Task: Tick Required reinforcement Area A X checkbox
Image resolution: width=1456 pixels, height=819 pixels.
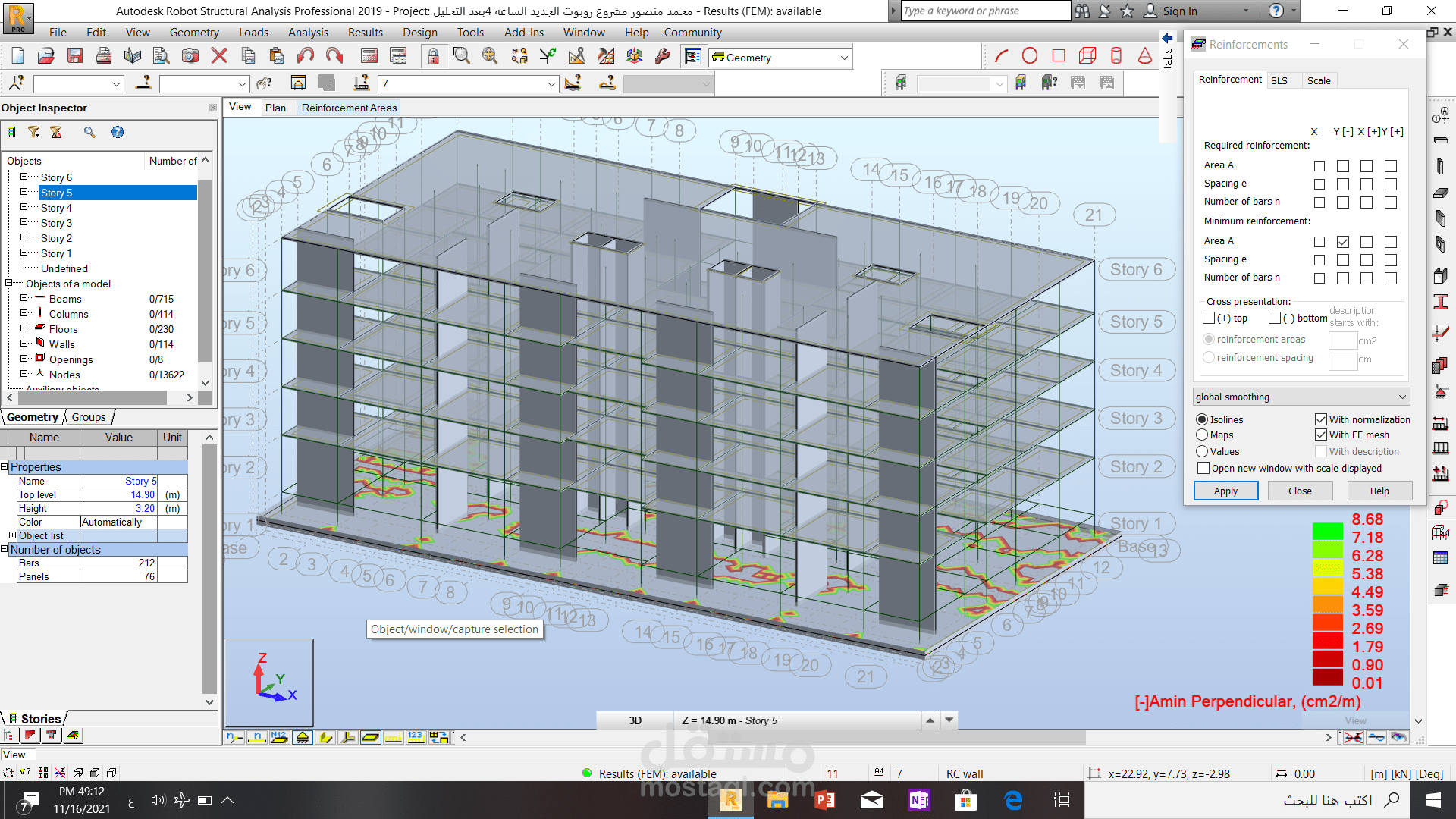Action: point(1319,166)
